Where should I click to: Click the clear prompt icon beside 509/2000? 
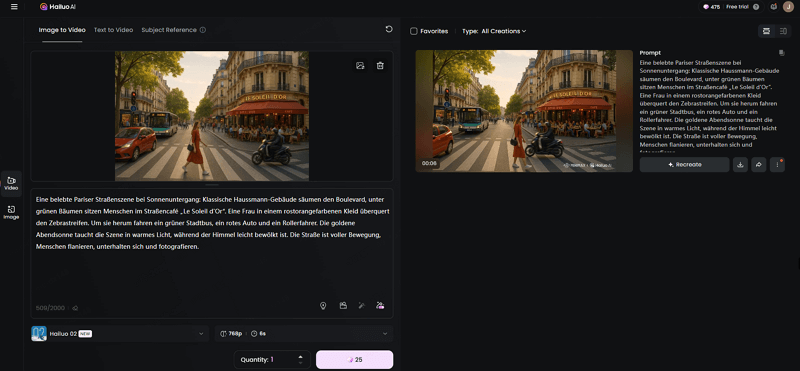[x=76, y=308]
